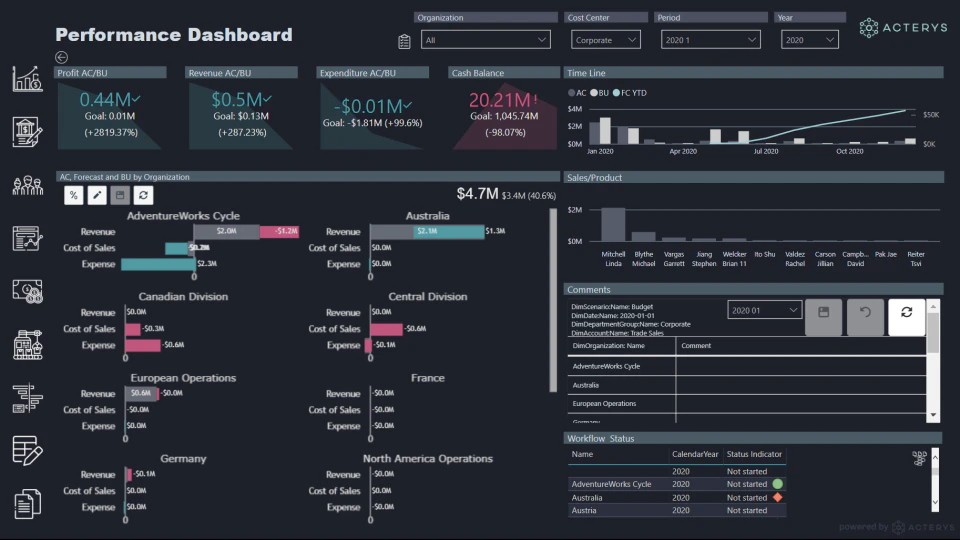Click the refresh icon next to save in chart
960x540 pixels.
(x=143, y=195)
